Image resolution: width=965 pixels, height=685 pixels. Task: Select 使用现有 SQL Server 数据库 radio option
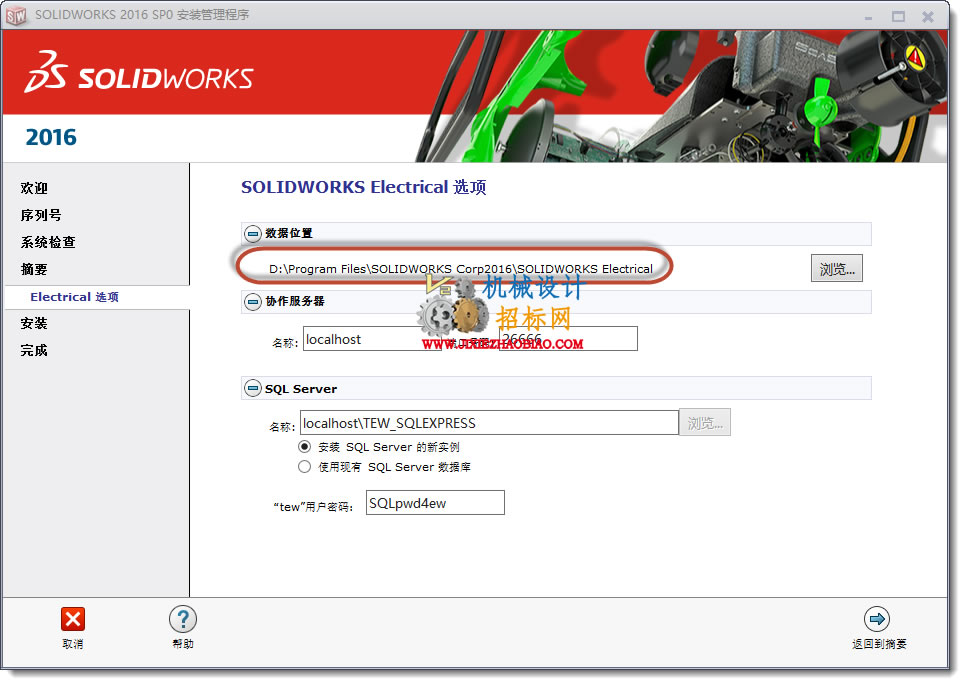pos(304,467)
